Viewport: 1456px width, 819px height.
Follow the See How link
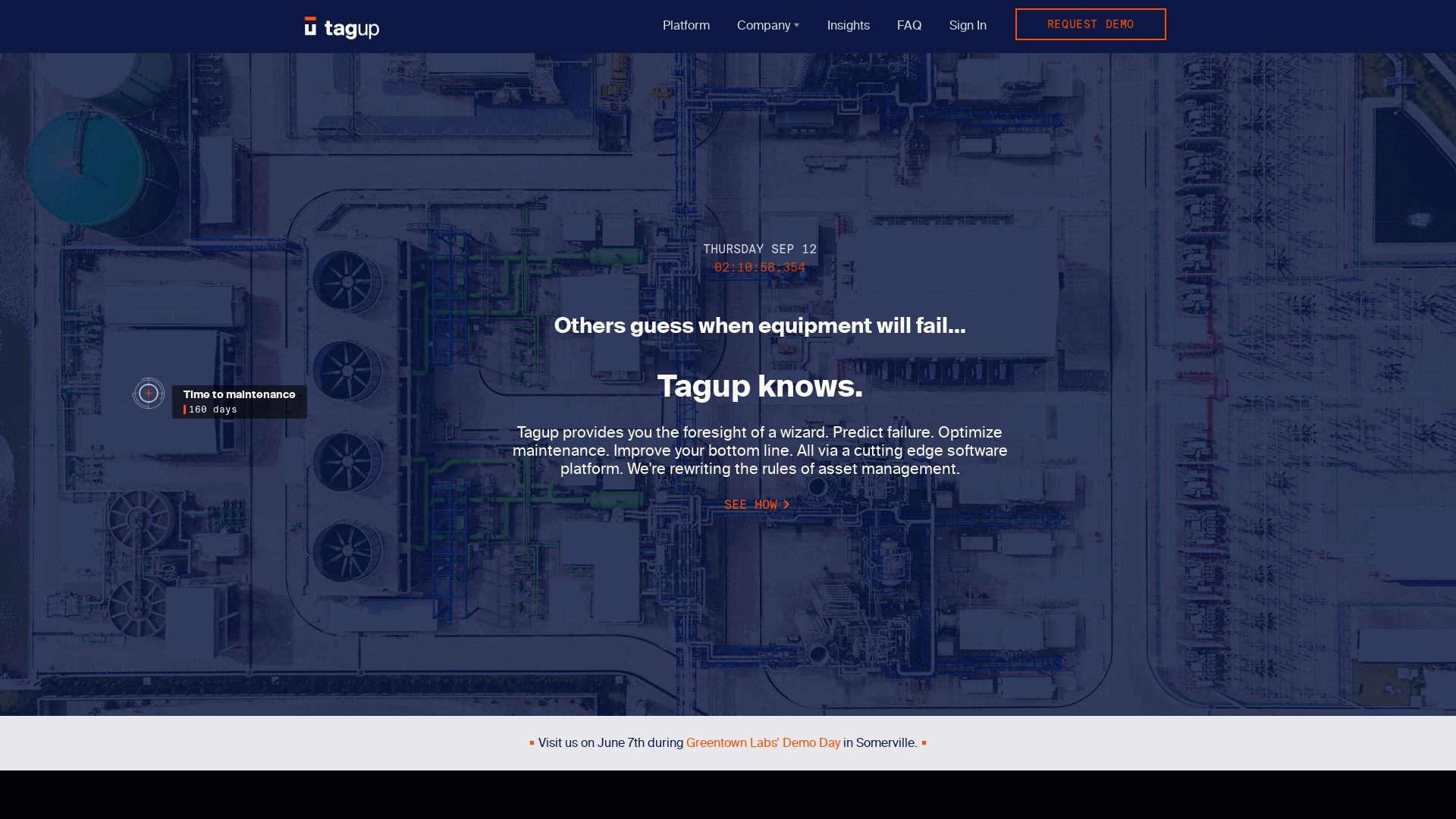point(750,504)
